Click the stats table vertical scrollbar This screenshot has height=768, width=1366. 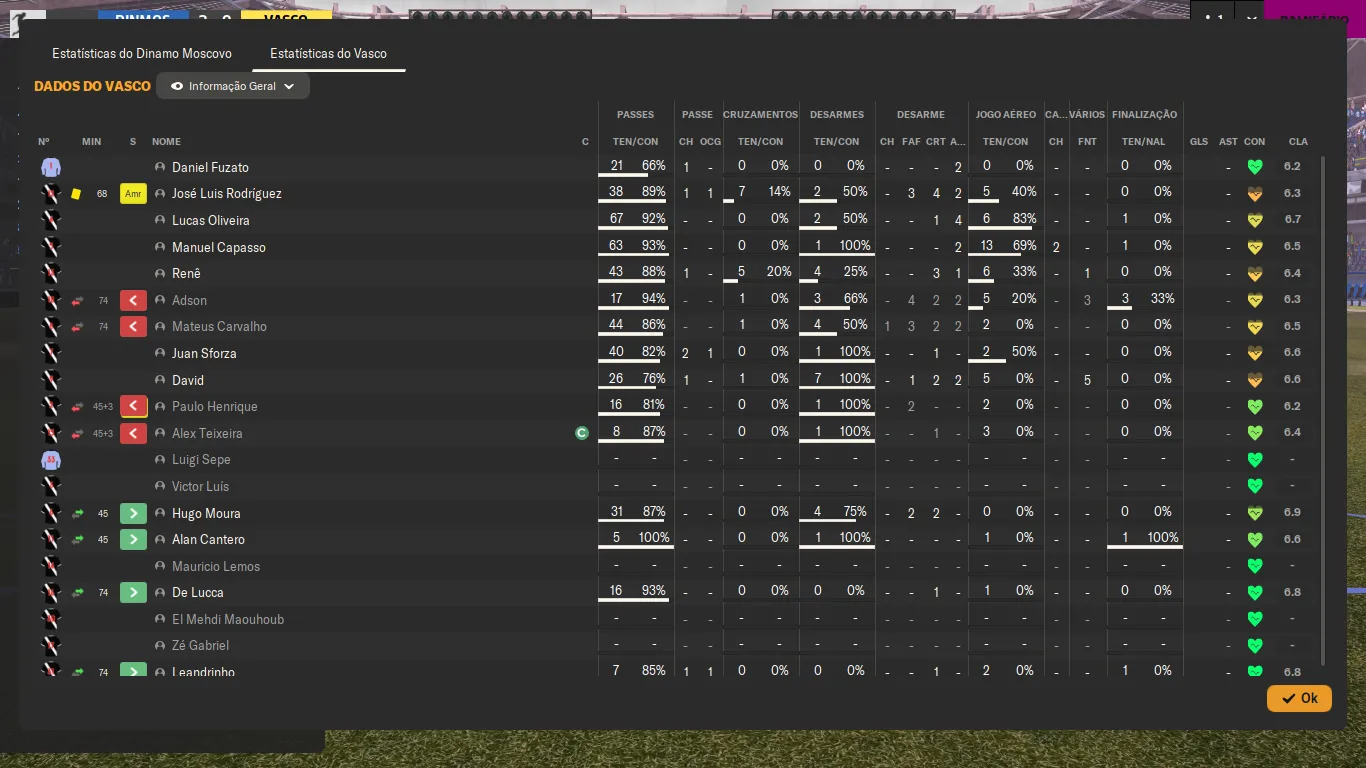[1323, 410]
